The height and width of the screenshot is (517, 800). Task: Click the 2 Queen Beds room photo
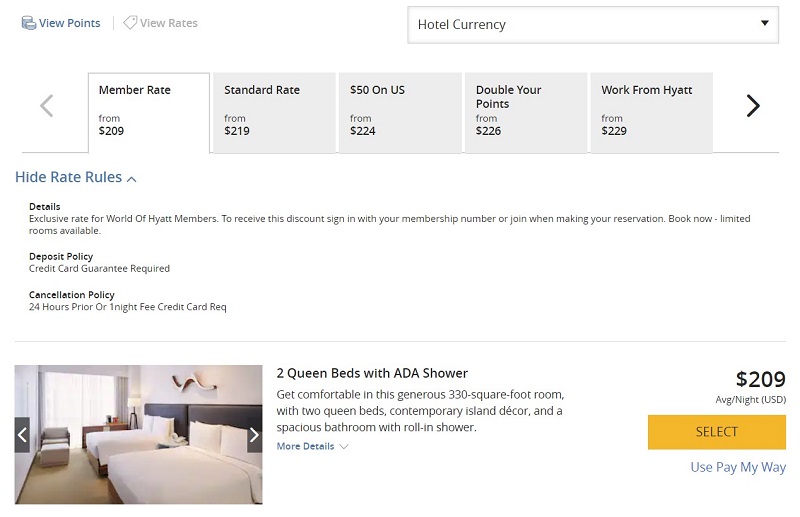pos(138,434)
